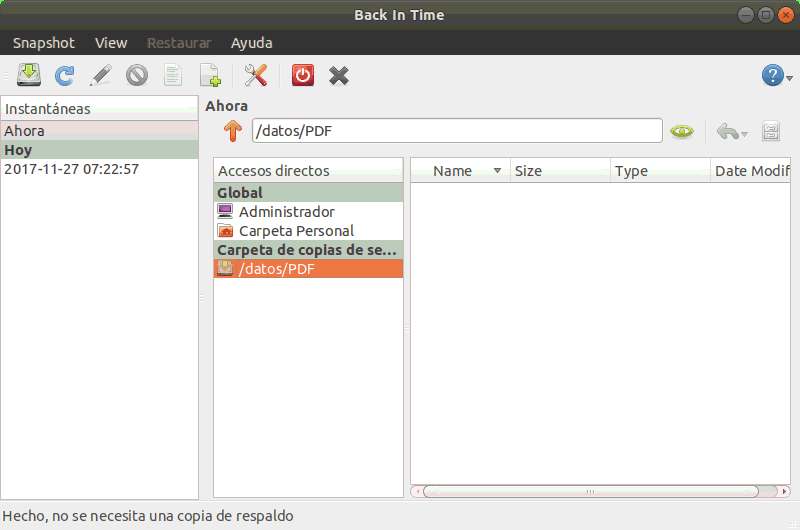
Task: Open the Restaurar menu
Action: click(x=179, y=43)
